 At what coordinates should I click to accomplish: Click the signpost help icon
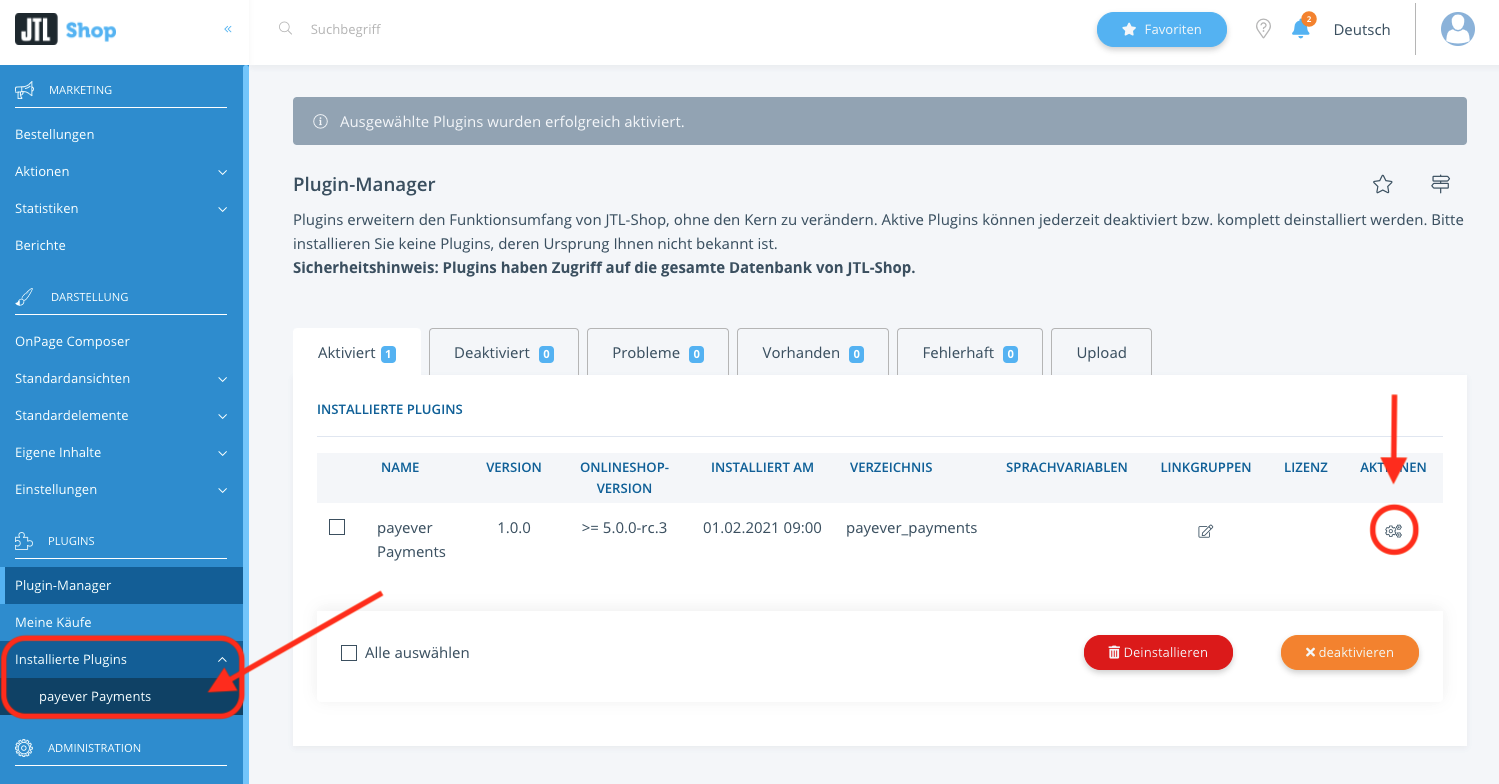pos(1440,184)
